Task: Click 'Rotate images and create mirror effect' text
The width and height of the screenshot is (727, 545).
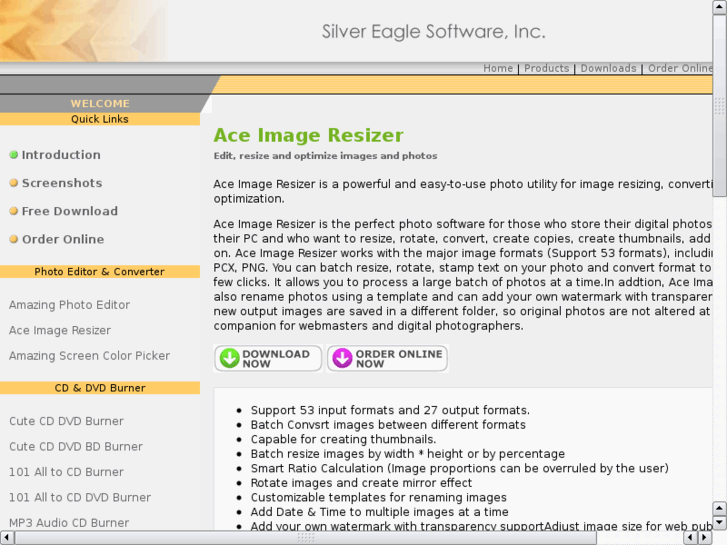Action: (x=361, y=483)
